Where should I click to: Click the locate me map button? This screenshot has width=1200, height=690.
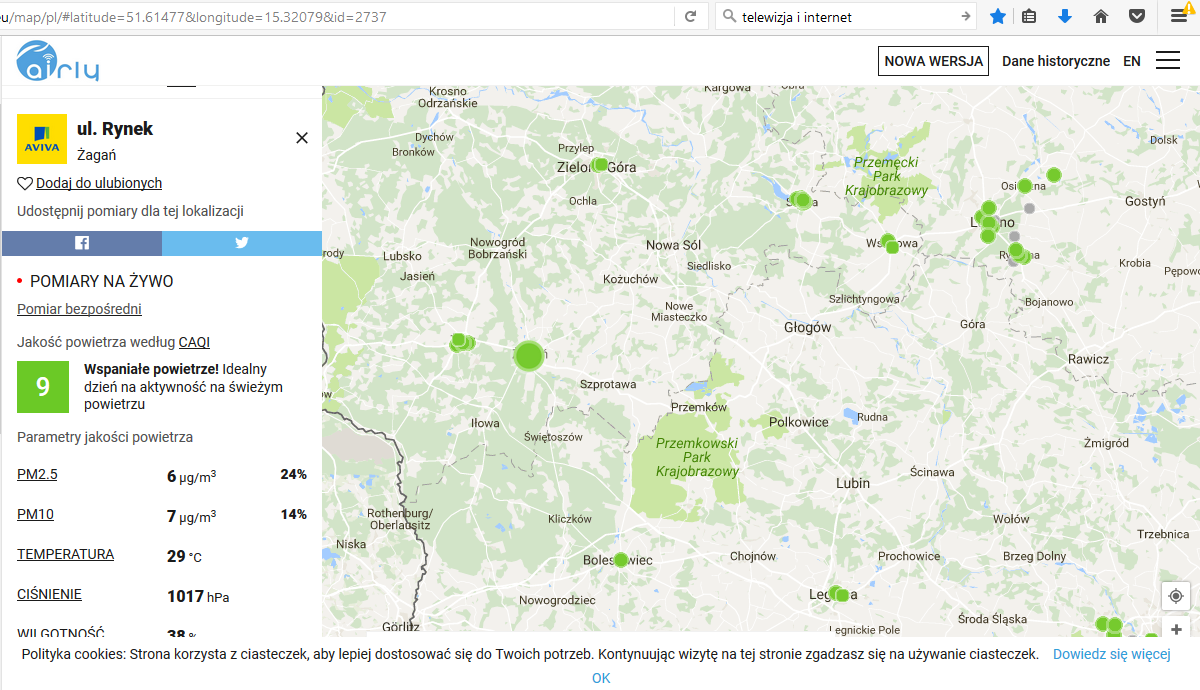tap(1176, 596)
